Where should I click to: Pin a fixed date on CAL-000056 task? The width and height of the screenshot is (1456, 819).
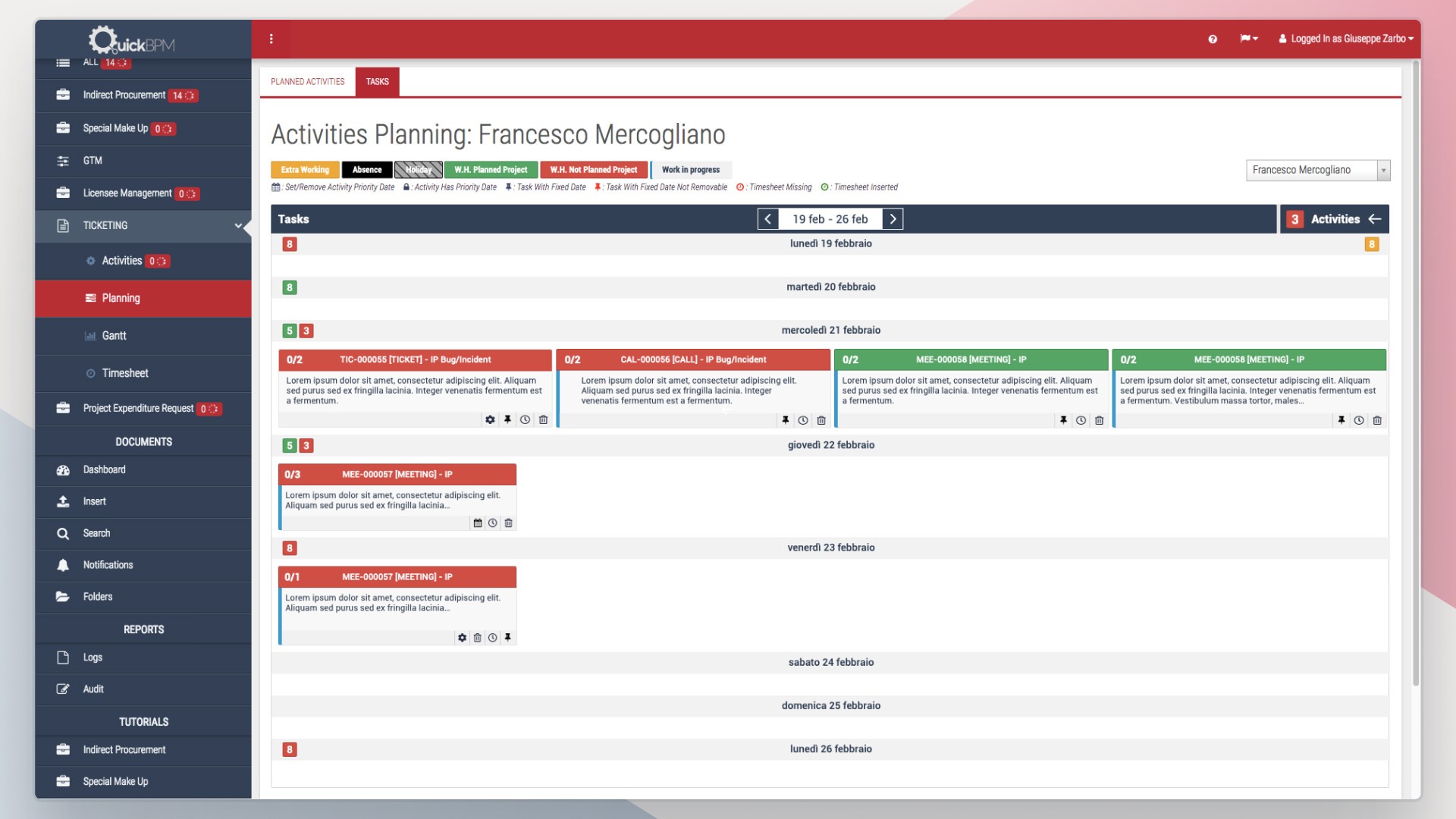[x=785, y=419]
